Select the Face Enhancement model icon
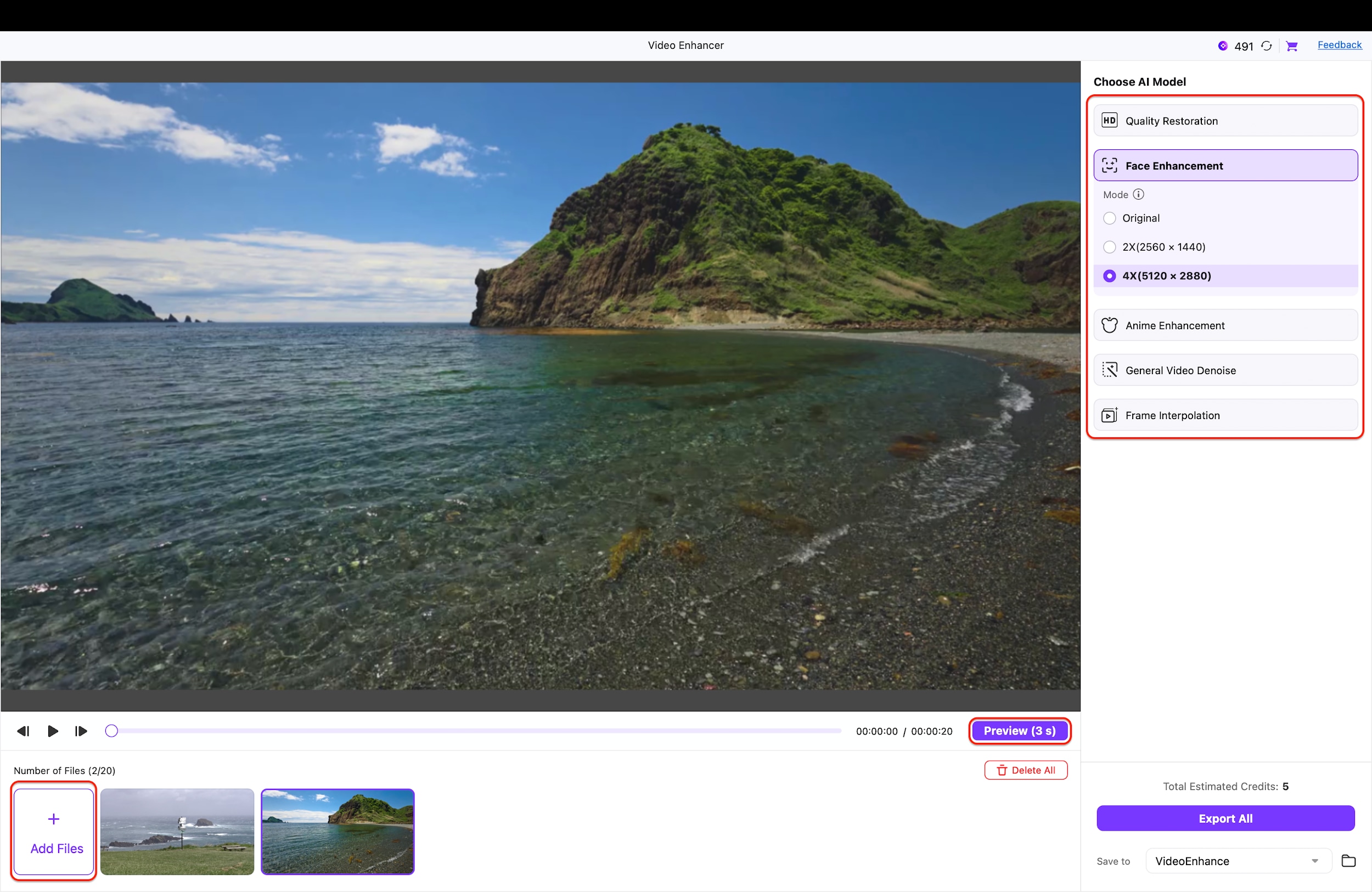 click(1109, 165)
